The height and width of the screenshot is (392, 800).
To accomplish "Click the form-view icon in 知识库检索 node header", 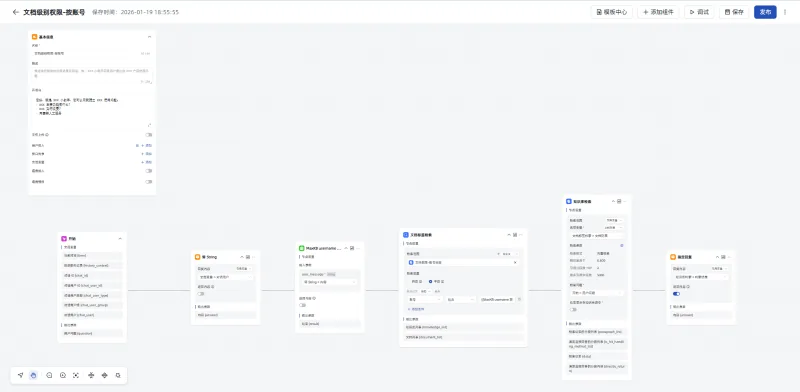I will tap(619, 202).
